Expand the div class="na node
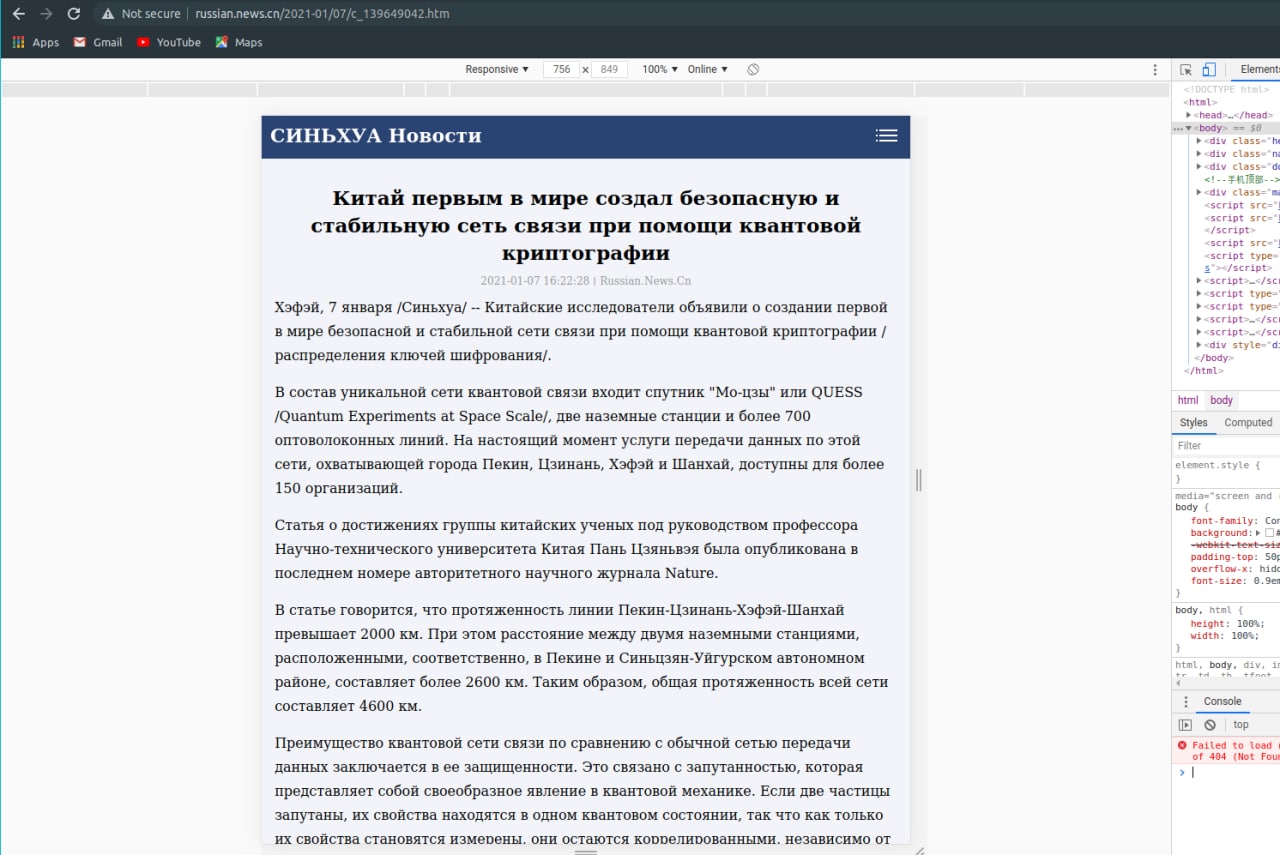This screenshot has width=1280, height=855. click(1199, 154)
